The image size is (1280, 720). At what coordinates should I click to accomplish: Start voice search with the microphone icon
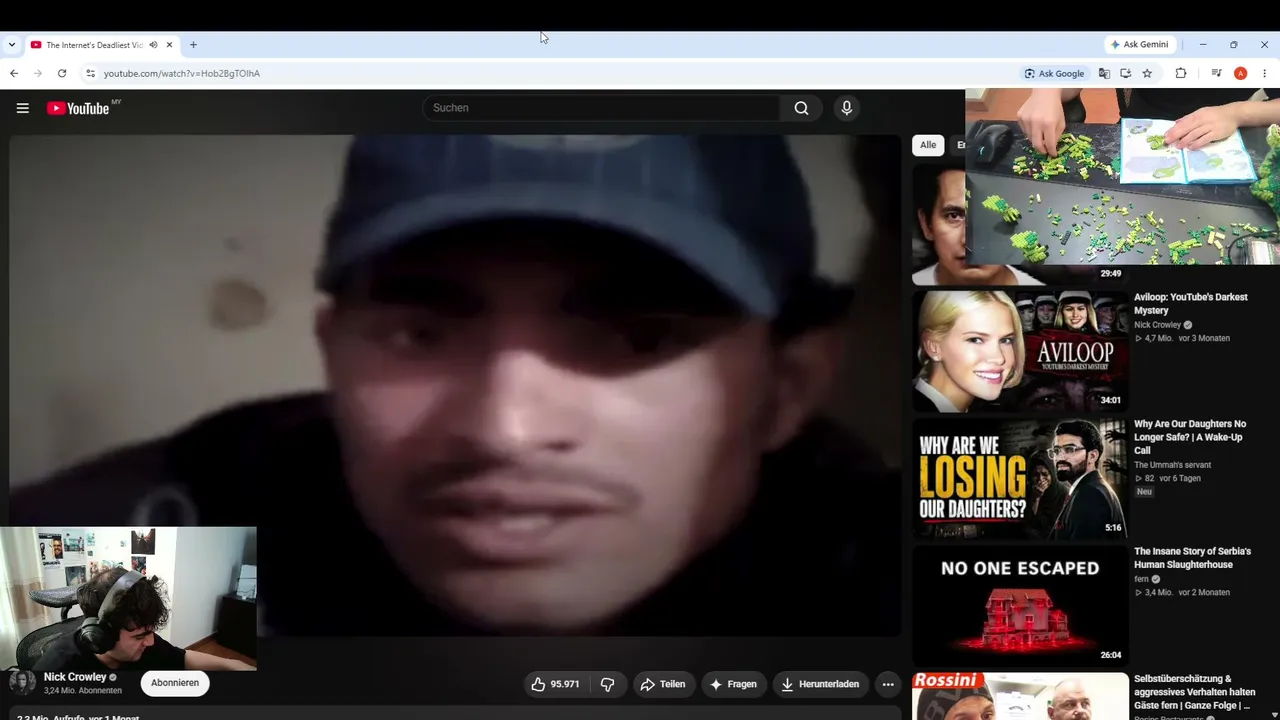[x=847, y=108]
